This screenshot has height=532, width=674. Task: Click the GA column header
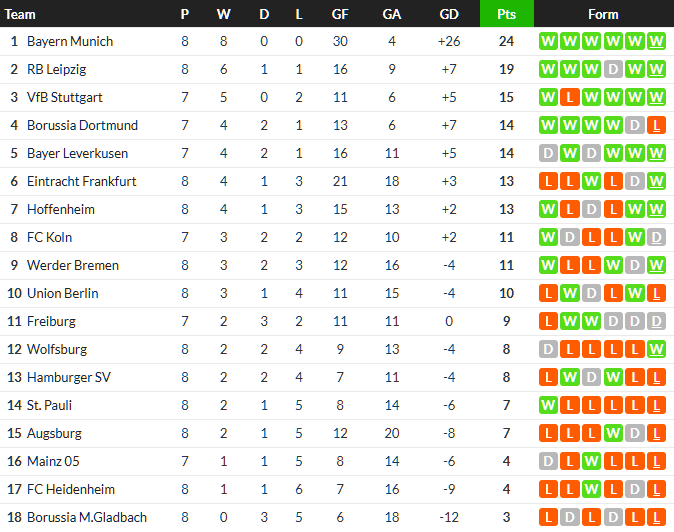pos(392,14)
